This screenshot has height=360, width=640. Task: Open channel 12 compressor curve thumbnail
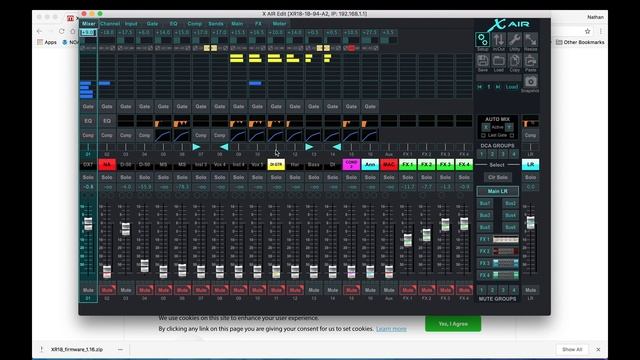(x=294, y=135)
